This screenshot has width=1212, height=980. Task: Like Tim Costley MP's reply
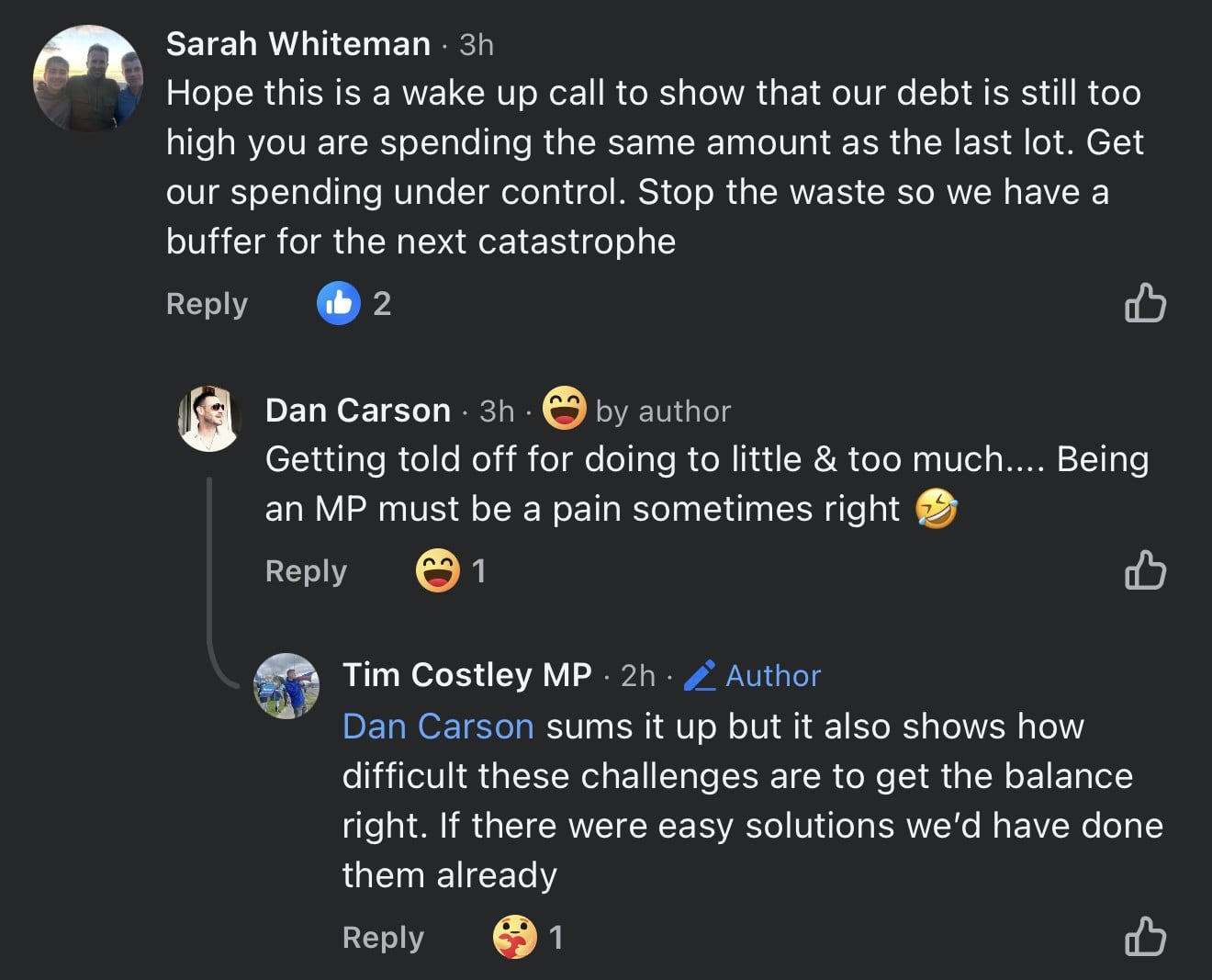(x=1145, y=937)
